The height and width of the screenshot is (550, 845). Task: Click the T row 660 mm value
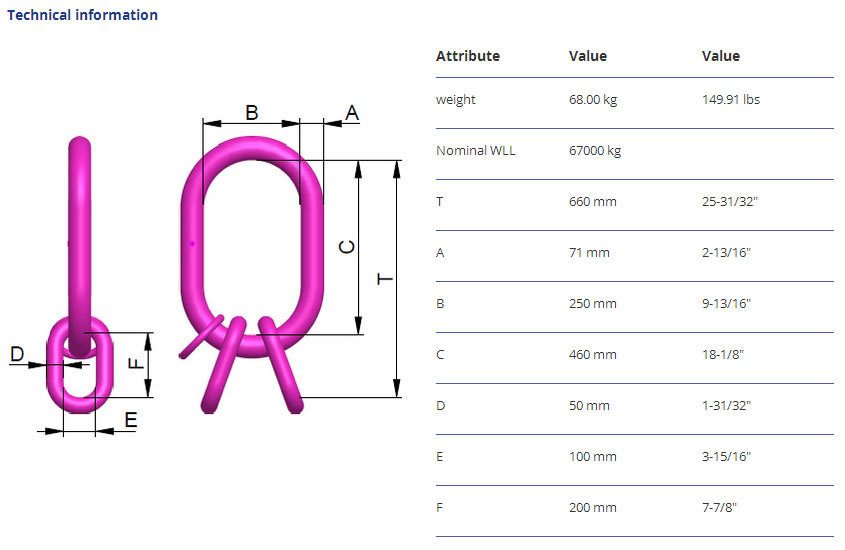pos(593,201)
